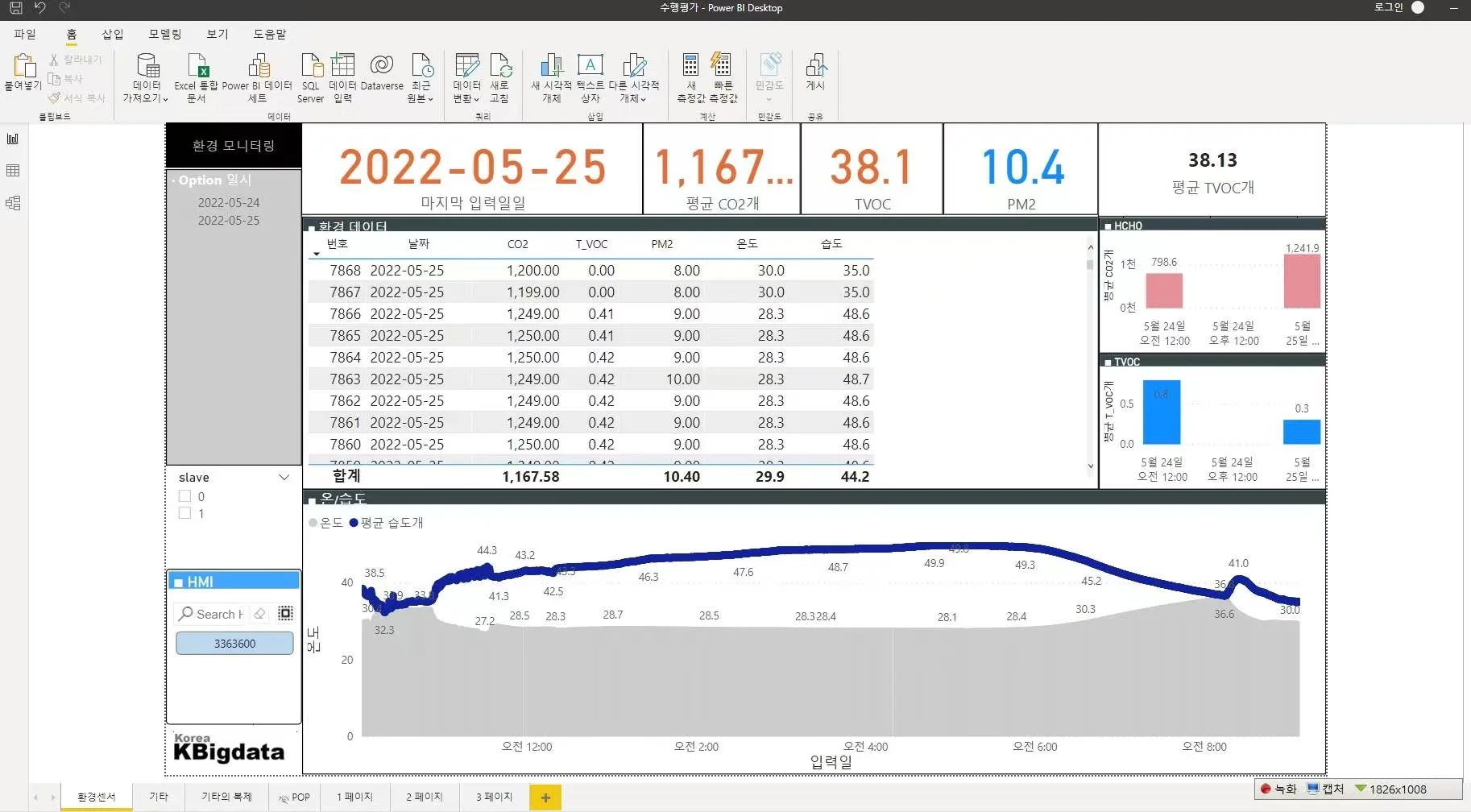The height and width of the screenshot is (812, 1471).
Task: Switch to the POP page tab
Action: (294, 797)
